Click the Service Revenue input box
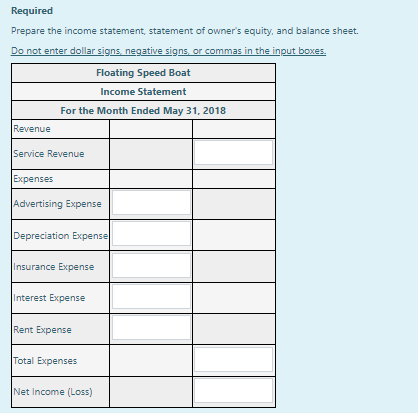 pyautogui.click(x=233, y=153)
